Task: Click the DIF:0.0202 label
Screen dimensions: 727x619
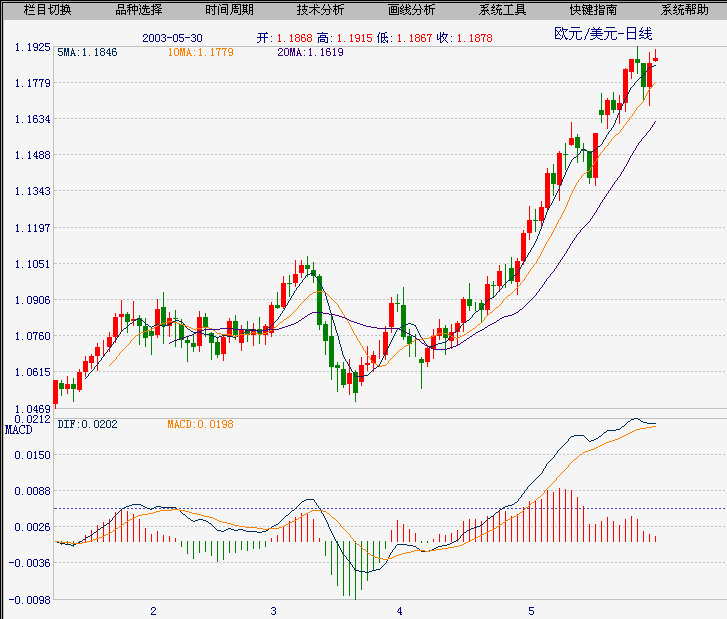Action: (87, 424)
